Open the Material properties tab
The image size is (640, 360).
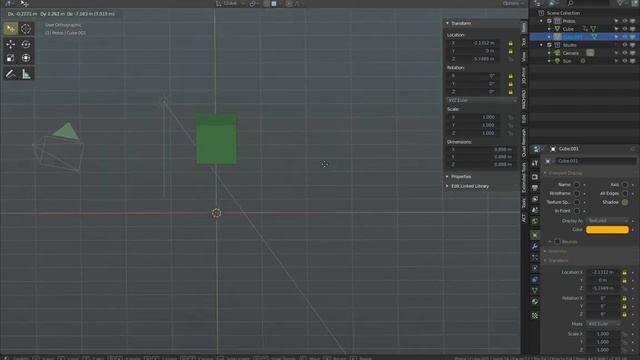tap(535, 302)
